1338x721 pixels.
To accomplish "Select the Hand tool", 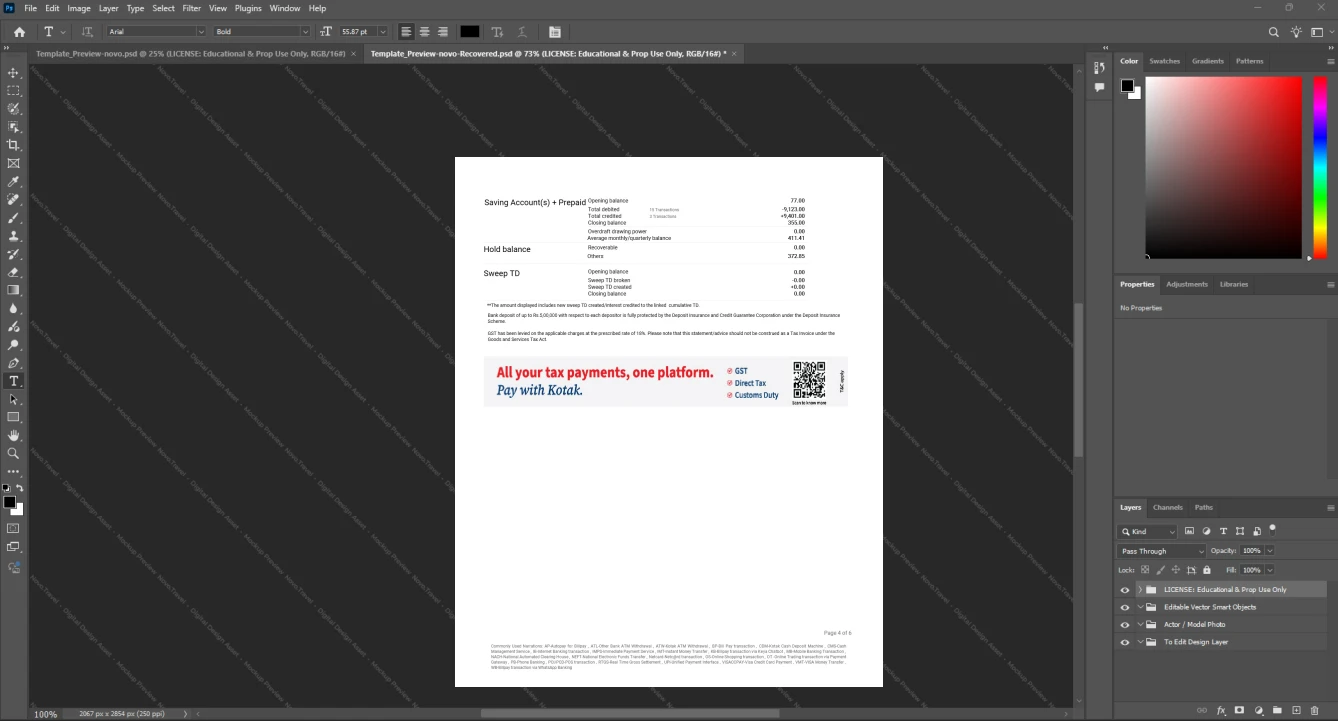I will coord(14,436).
